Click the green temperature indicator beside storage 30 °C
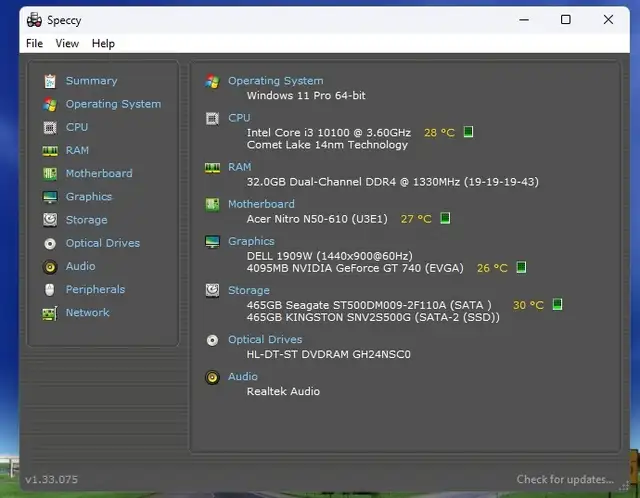The width and height of the screenshot is (640, 498). [557, 304]
